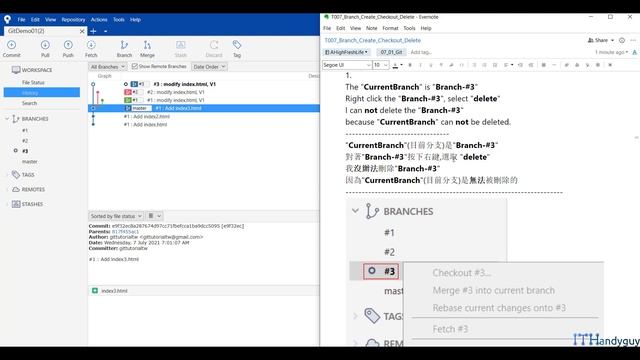Viewport: 640px width, 360px height.
Task: Open the All Branches dropdown
Action: 108,67
